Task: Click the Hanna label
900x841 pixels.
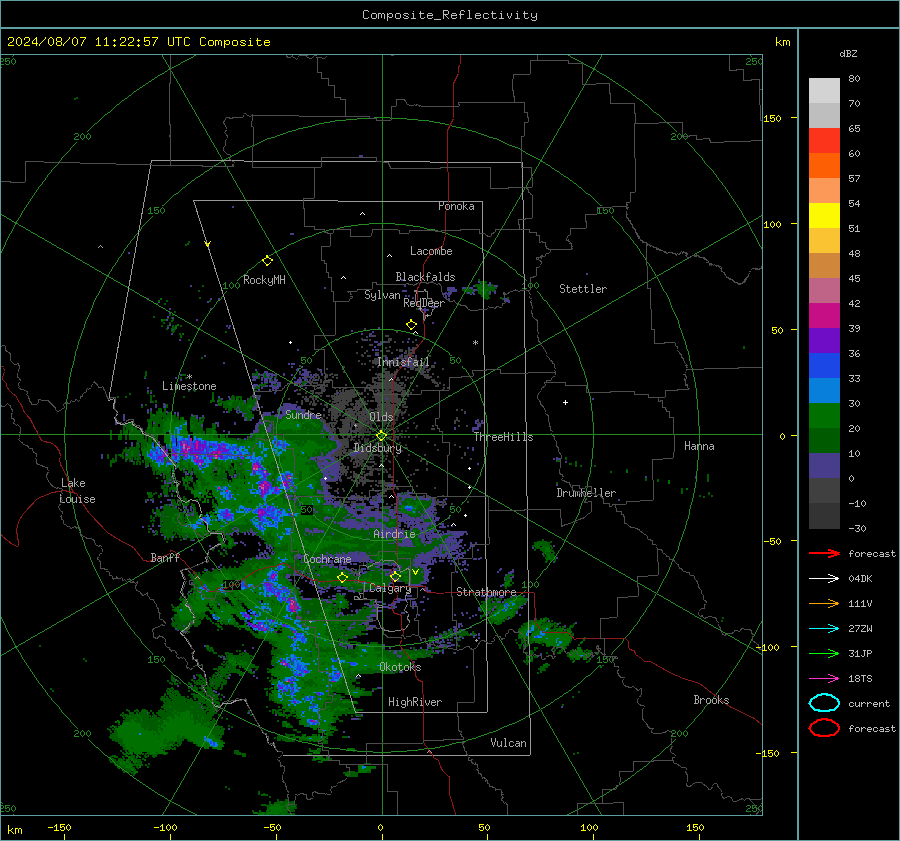Action: 699,446
